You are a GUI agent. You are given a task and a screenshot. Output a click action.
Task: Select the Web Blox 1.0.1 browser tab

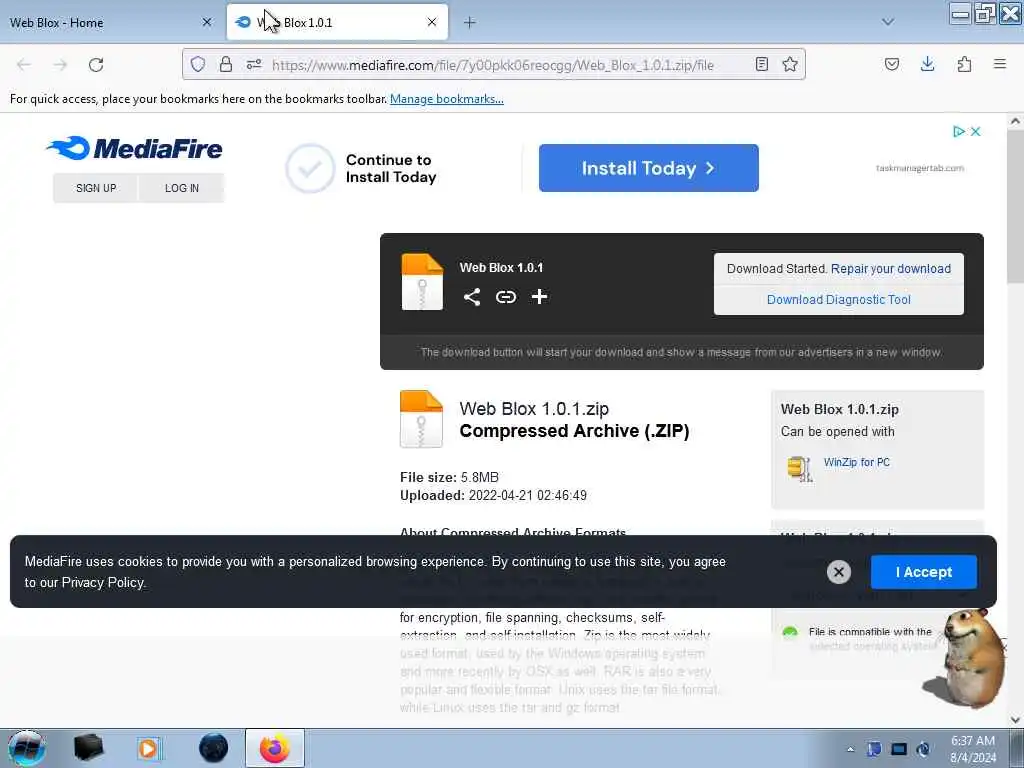[x=337, y=22]
